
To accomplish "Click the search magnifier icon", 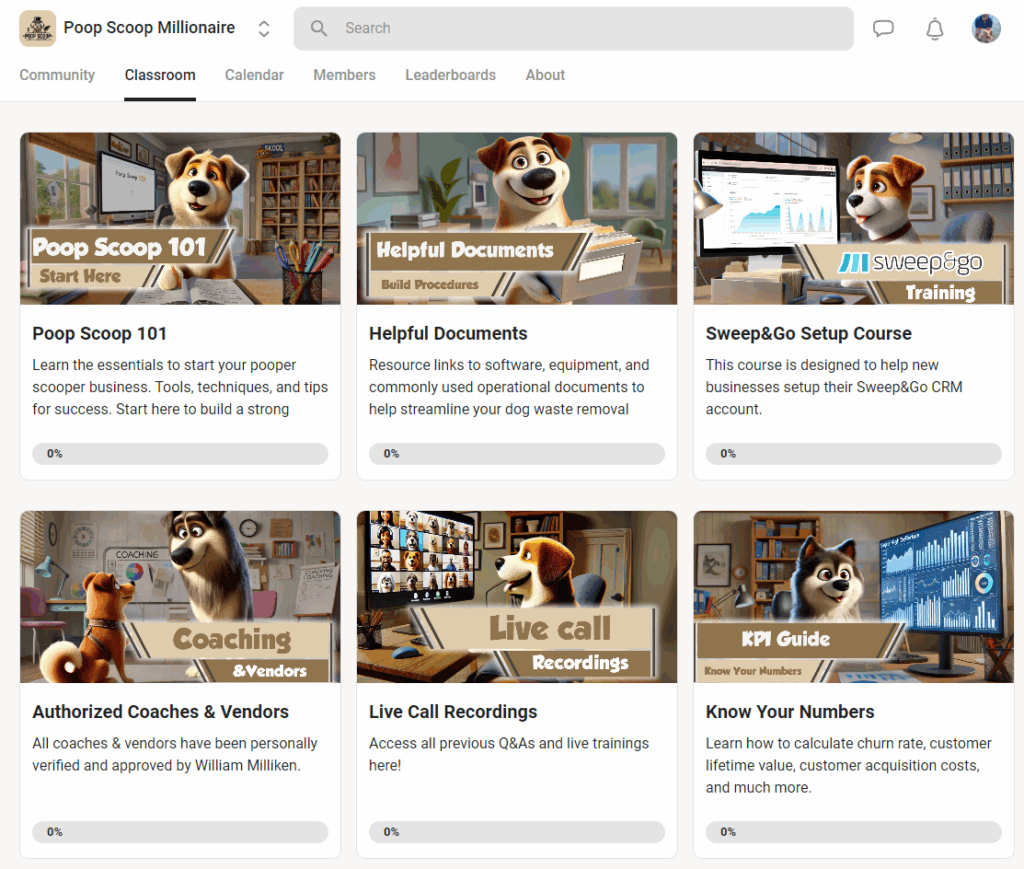I will click(x=319, y=28).
